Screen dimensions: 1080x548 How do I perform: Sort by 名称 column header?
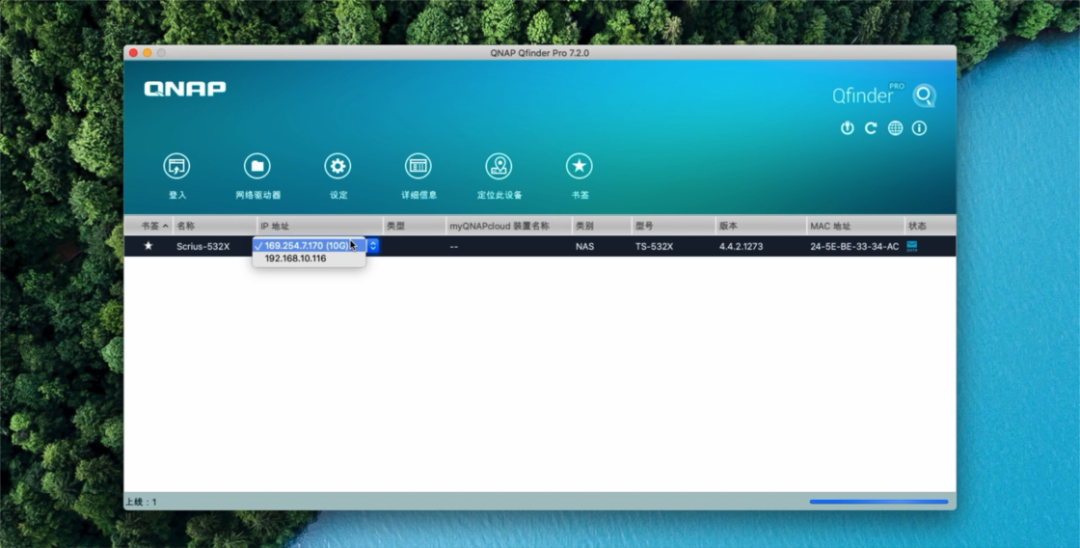pos(214,226)
